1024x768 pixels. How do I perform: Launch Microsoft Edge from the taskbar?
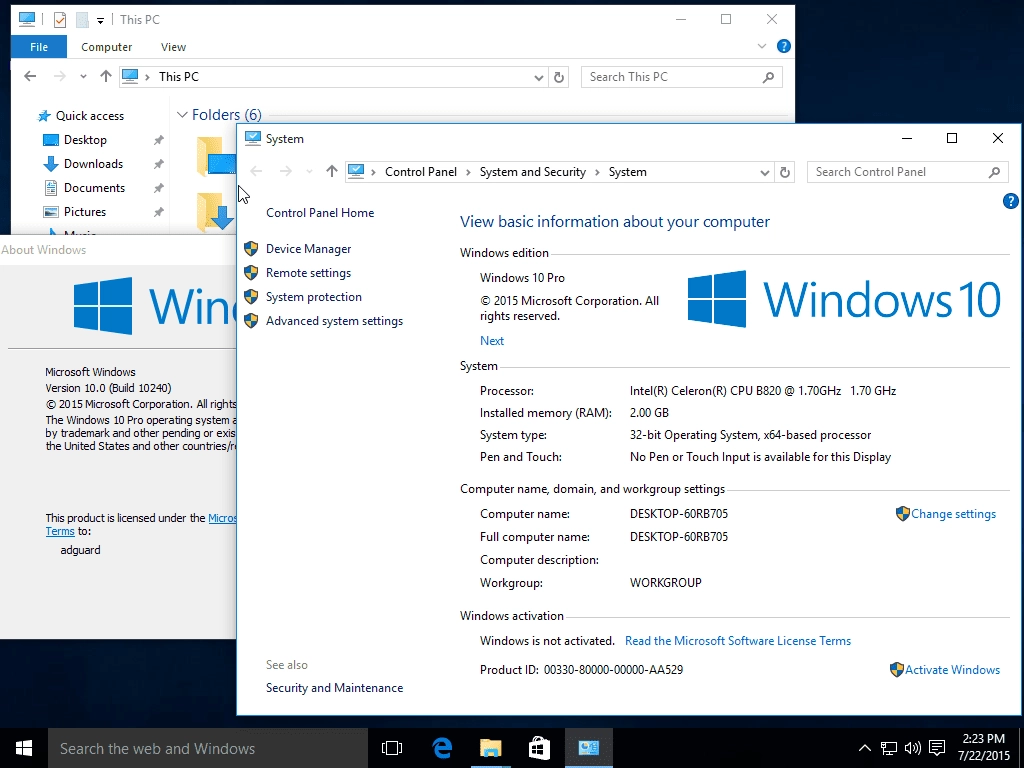click(442, 748)
